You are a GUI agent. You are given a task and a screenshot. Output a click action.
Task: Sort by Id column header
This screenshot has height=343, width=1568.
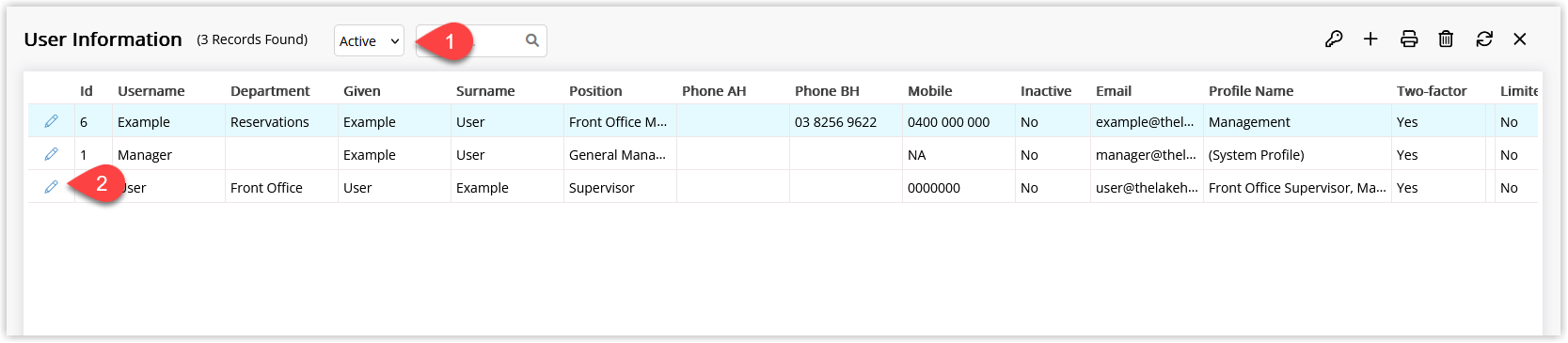tap(87, 91)
